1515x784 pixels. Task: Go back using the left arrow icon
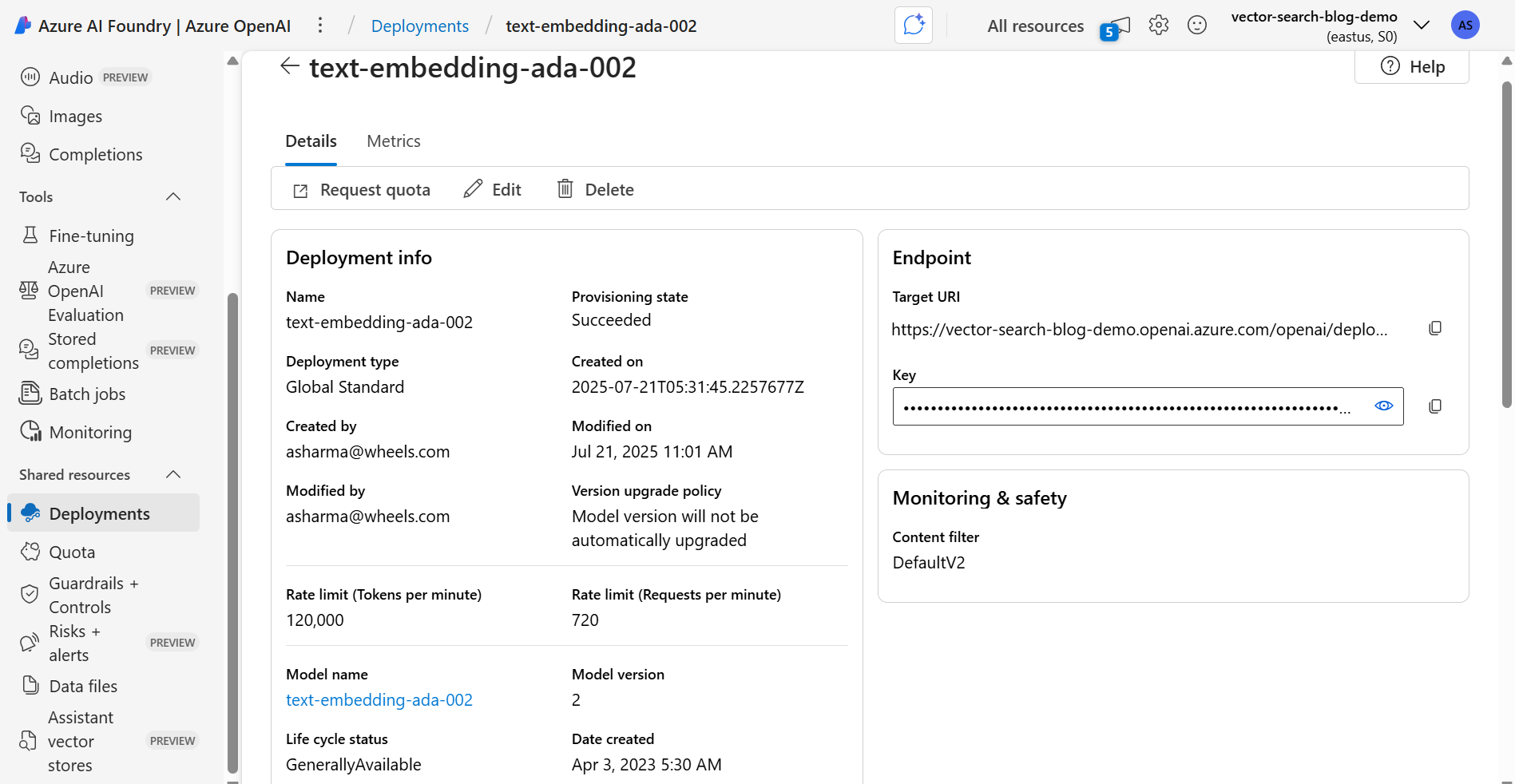tap(290, 66)
